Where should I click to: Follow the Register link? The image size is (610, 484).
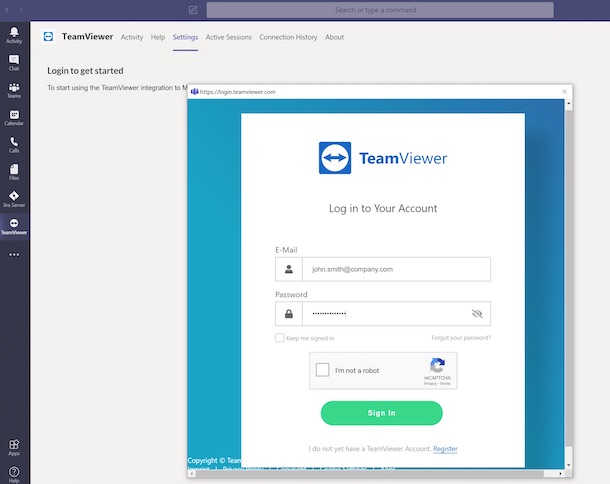[x=445, y=449]
